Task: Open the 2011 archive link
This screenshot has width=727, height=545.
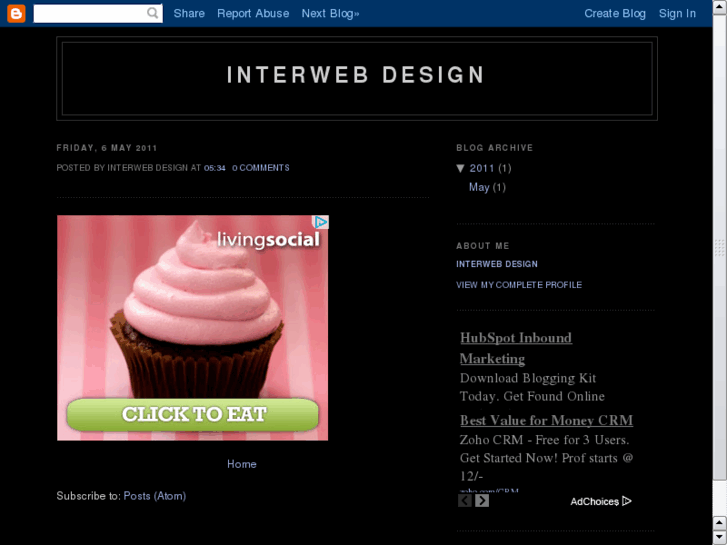Action: pos(482,168)
